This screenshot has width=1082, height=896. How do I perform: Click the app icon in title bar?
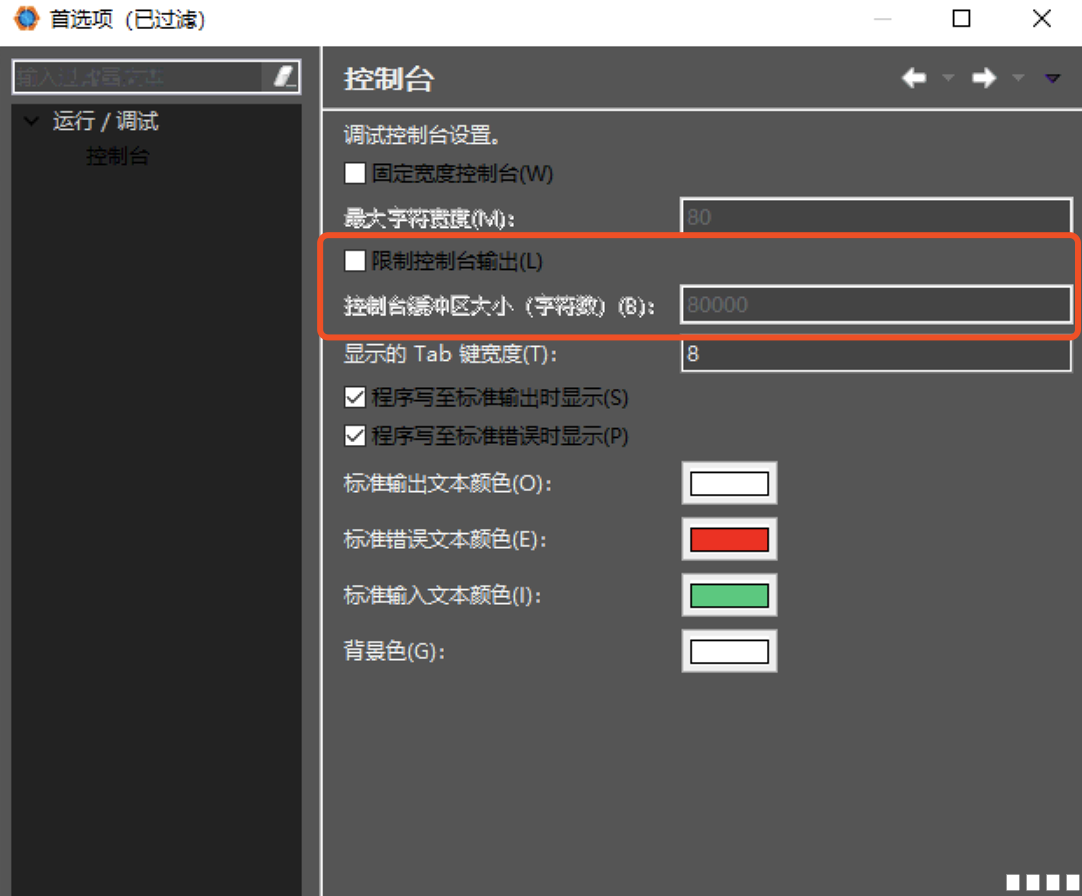(25, 19)
